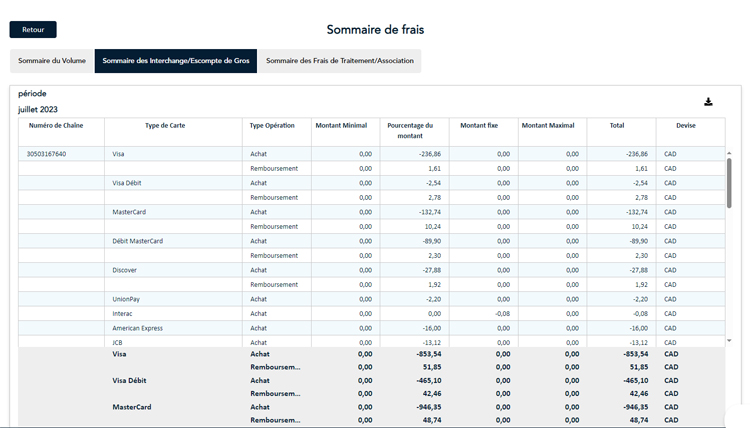Click the table scrollbar thumb
Viewport: 750px width, 428px height.
click(729, 183)
